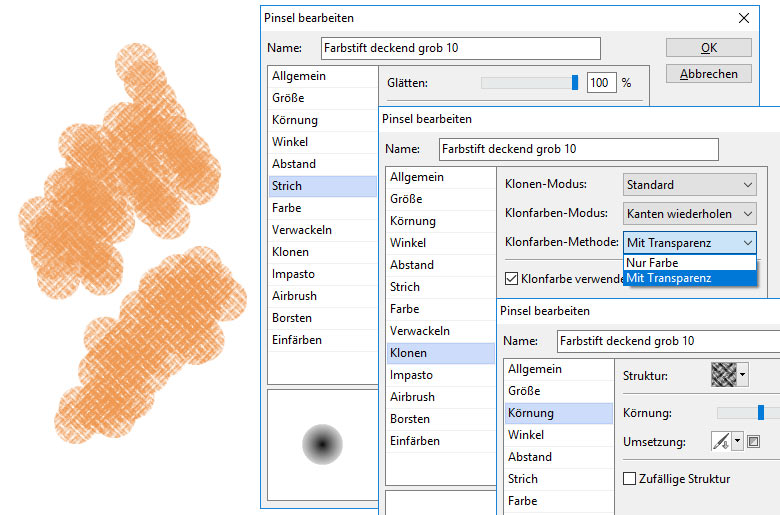
Task: Click the Struktur texture thumbnail
Action: (724, 374)
